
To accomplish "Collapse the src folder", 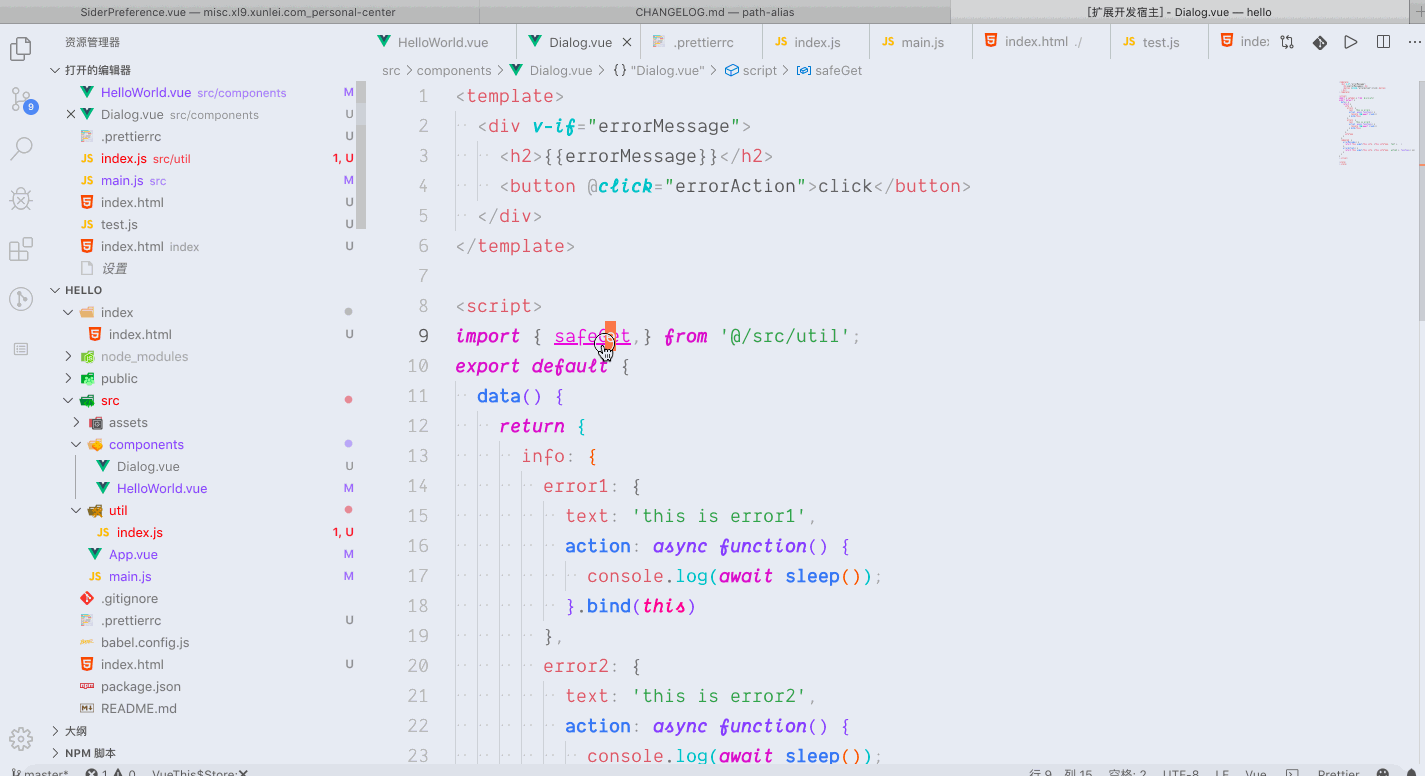I will (x=69, y=400).
